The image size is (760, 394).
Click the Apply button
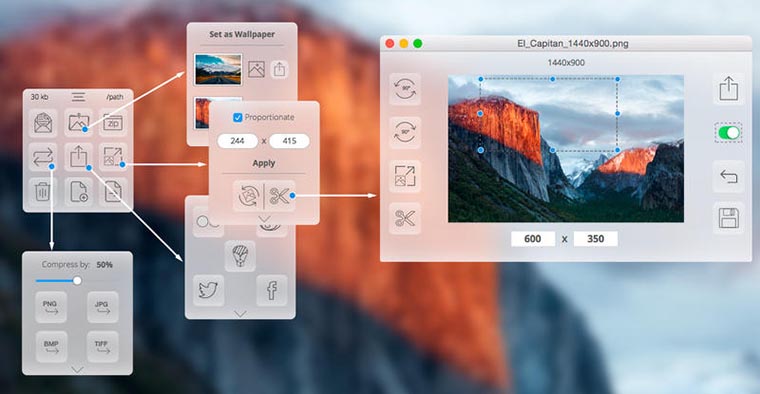click(264, 163)
